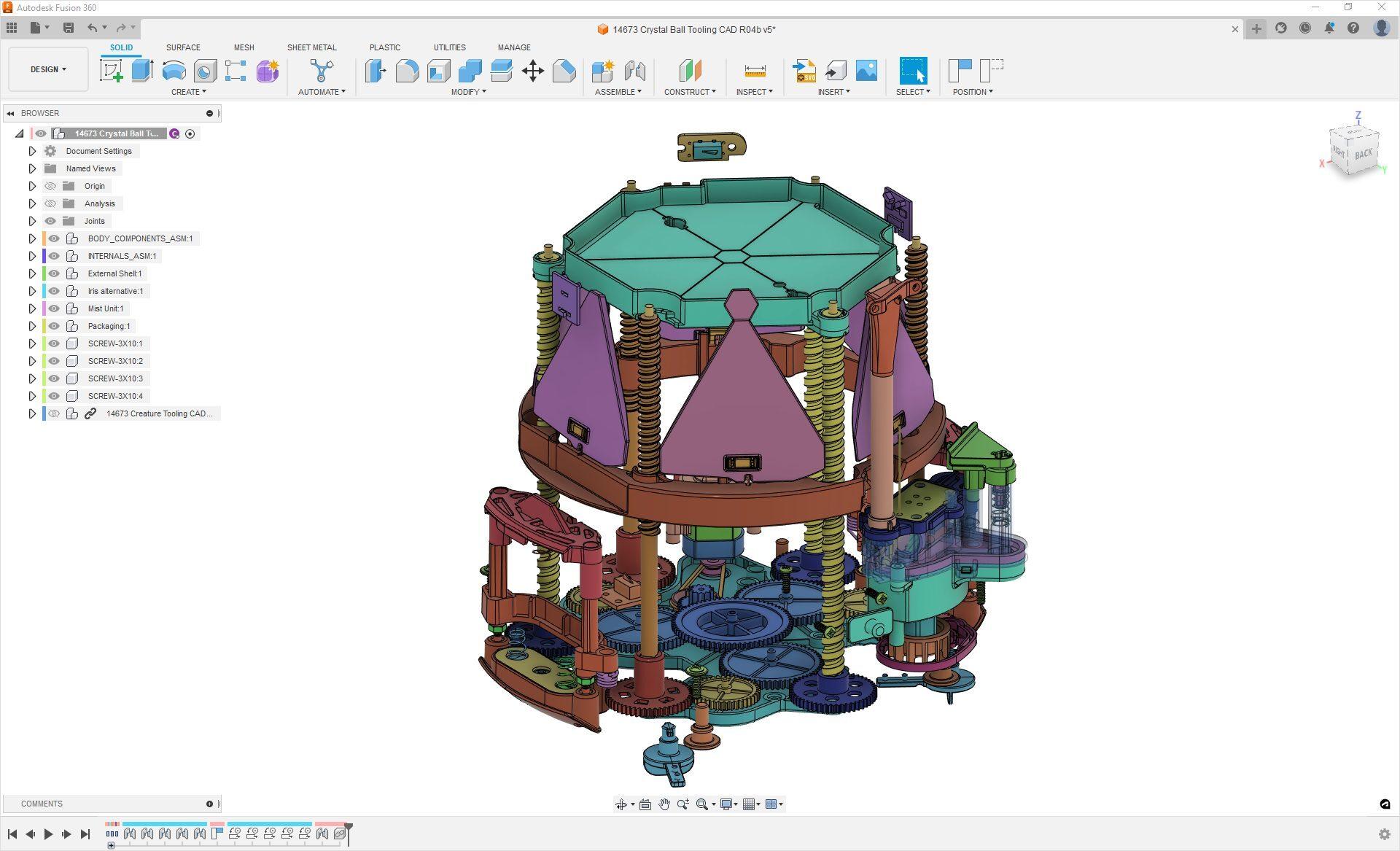Click the SOLID workspace button

[x=120, y=47]
